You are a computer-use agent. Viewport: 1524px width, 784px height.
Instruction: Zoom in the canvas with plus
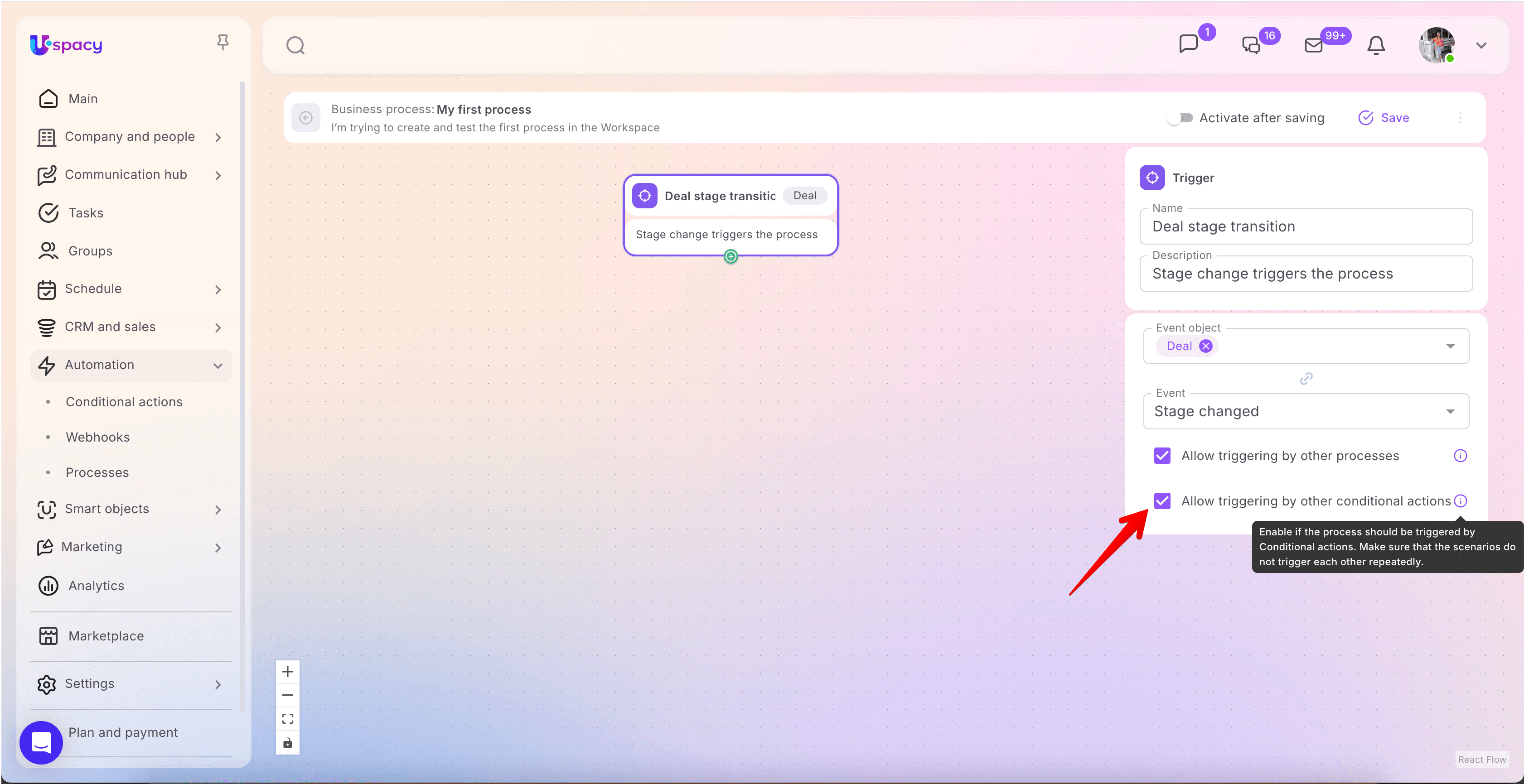(x=287, y=672)
